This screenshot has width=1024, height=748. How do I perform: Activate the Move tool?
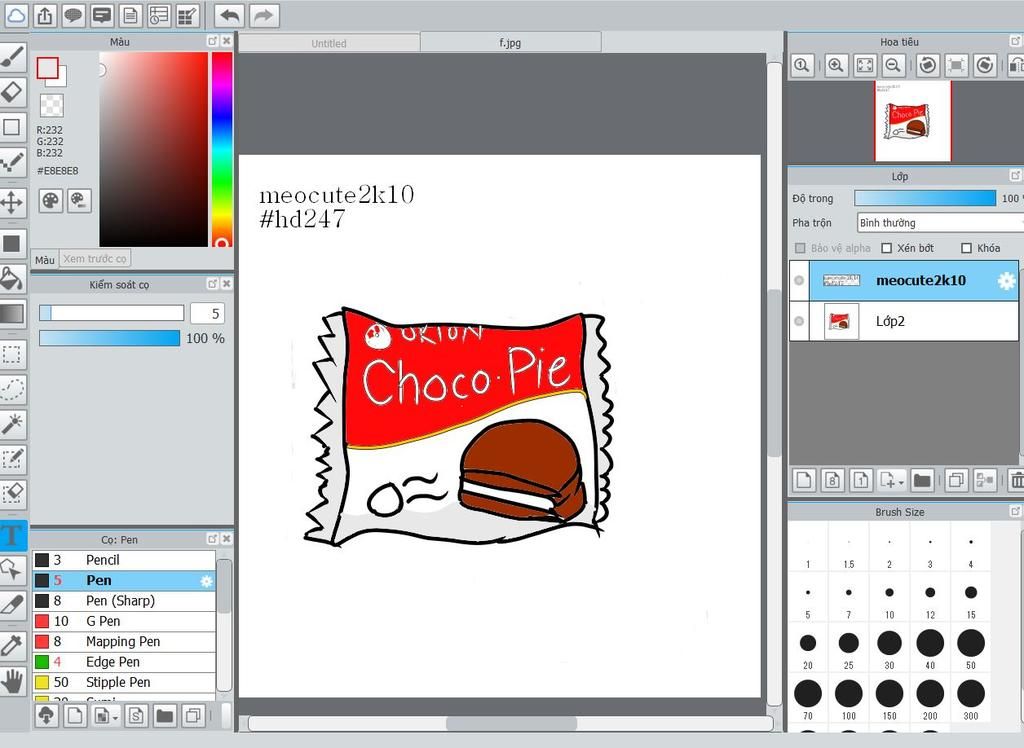point(12,203)
